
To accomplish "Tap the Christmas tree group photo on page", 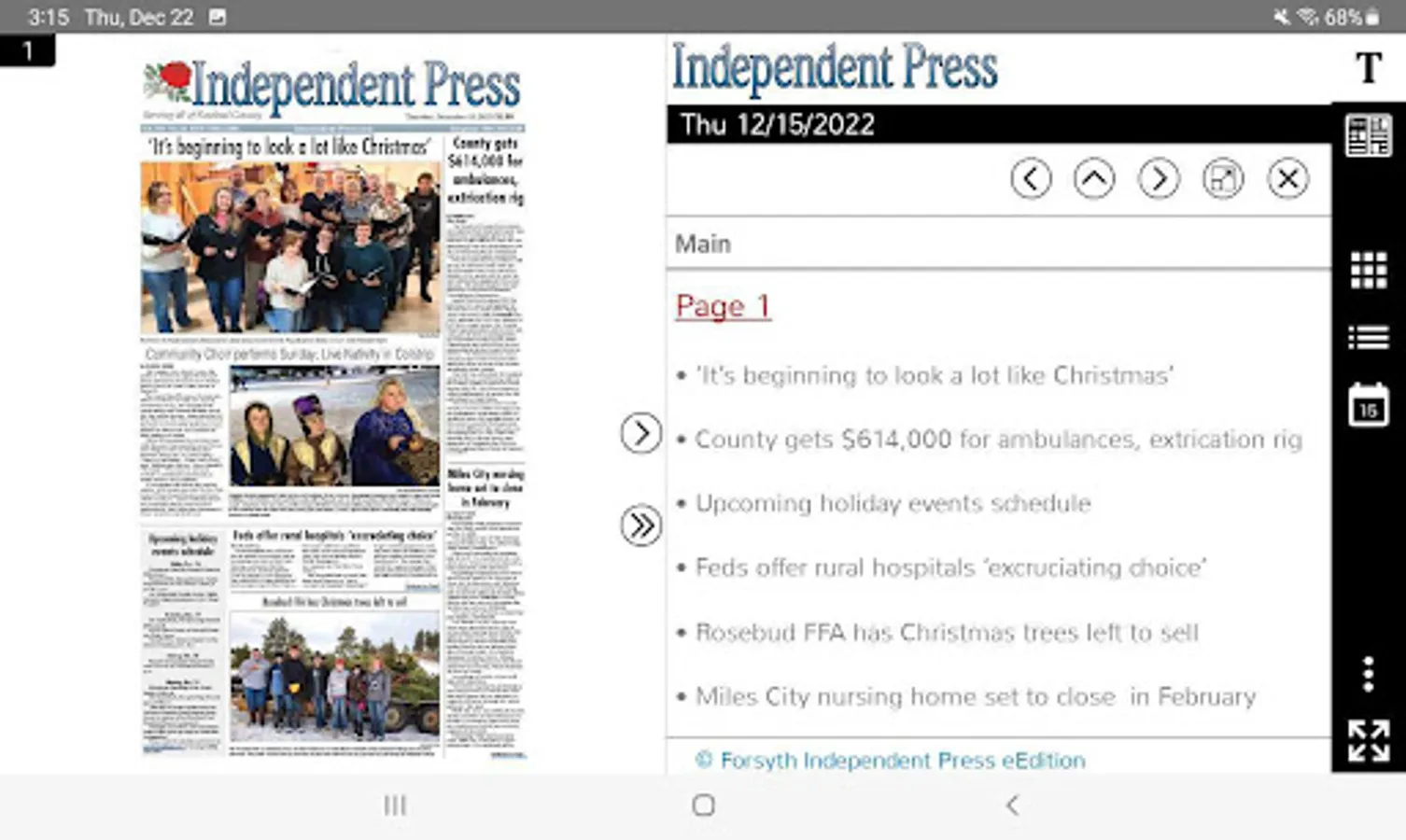I will pos(334,676).
